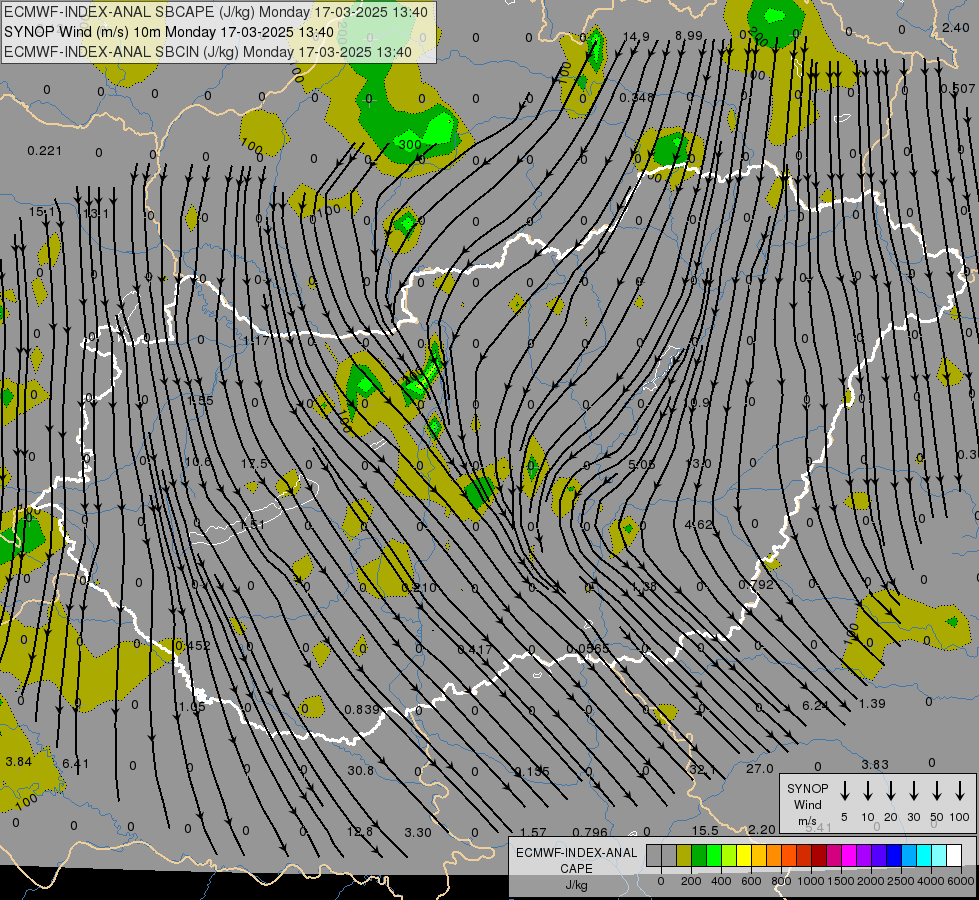Click the 3.30 value near bottom
979x900 pixels.
pos(418,833)
